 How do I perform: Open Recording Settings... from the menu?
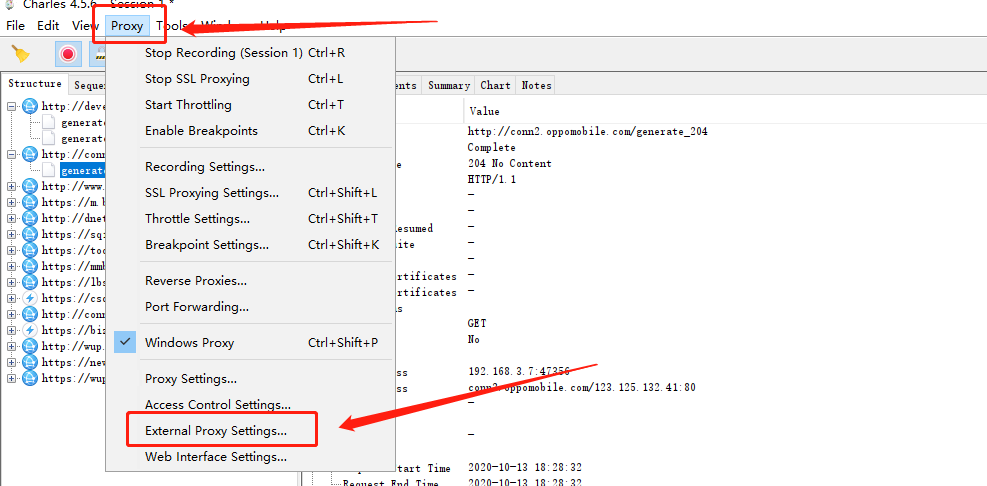pos(251,167)
